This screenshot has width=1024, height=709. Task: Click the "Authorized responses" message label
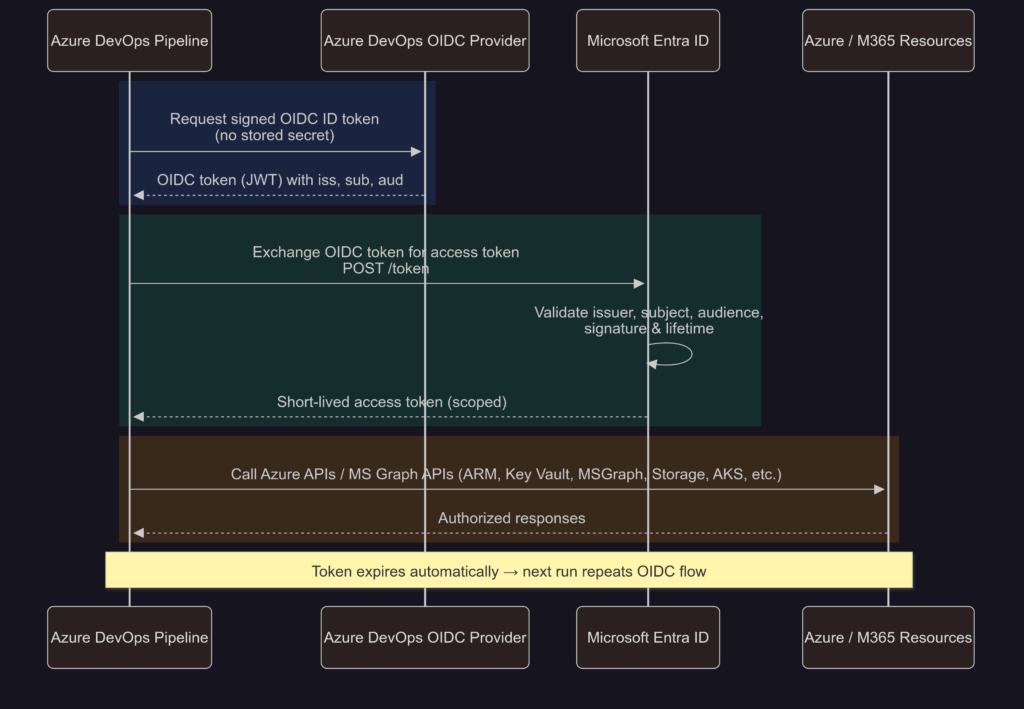(x=511, y=518)
